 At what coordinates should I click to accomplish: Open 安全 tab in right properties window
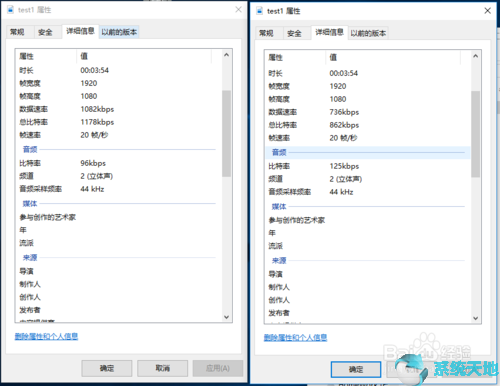[x=294, y=33]
